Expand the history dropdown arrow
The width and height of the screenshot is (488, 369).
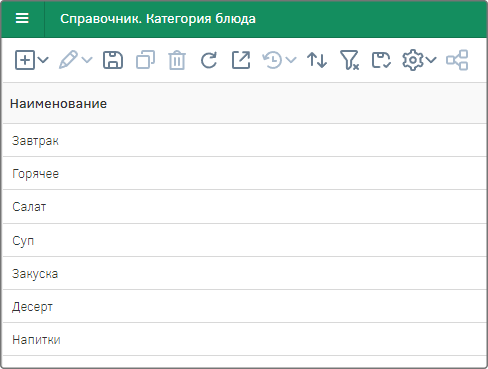291,60
